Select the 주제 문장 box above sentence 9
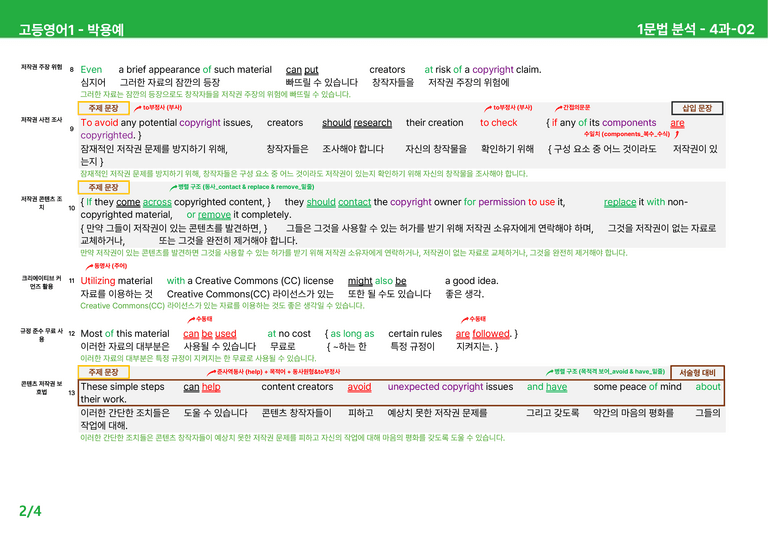 103,108
